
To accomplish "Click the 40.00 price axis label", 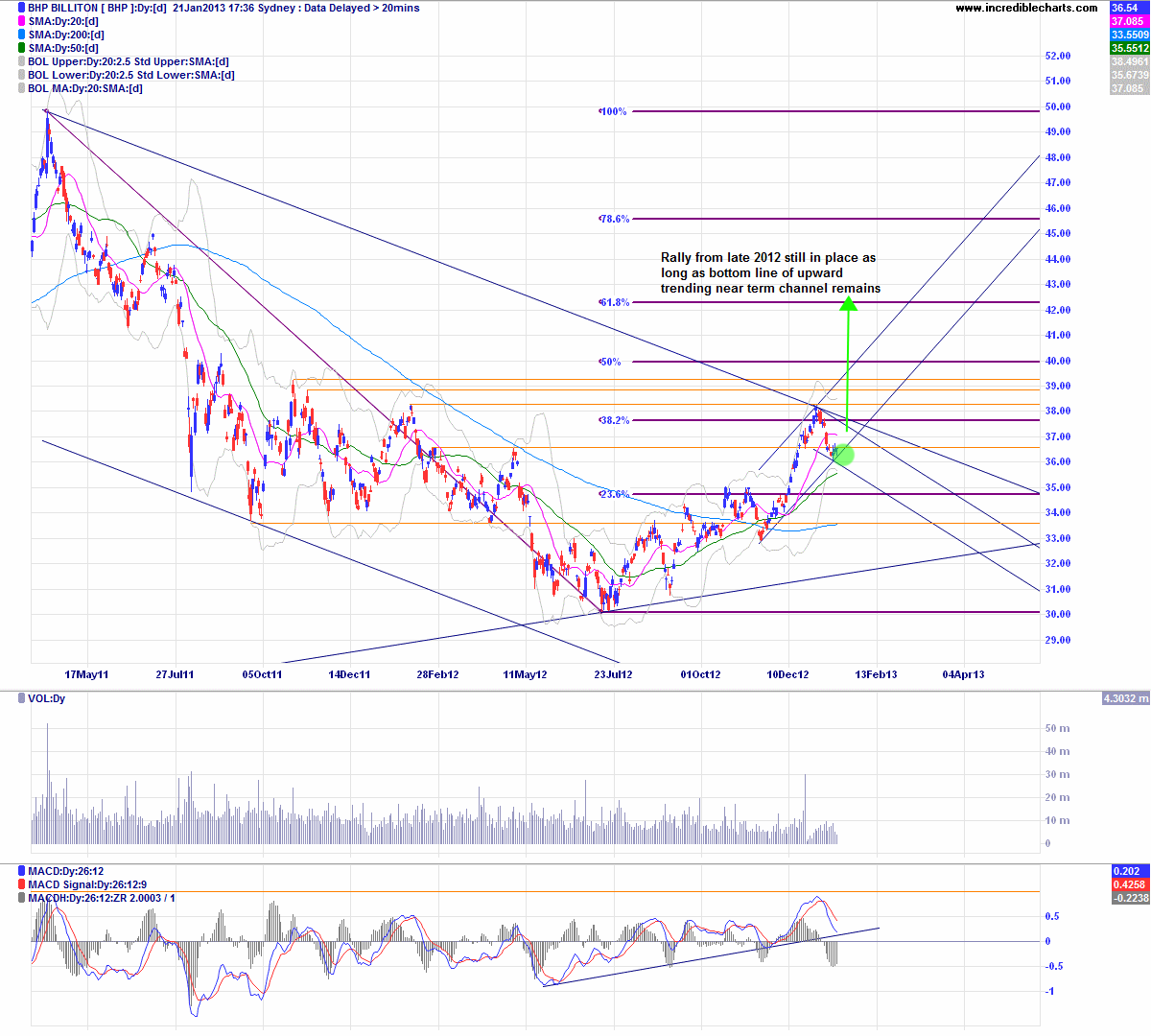I will pos(1058,361).
